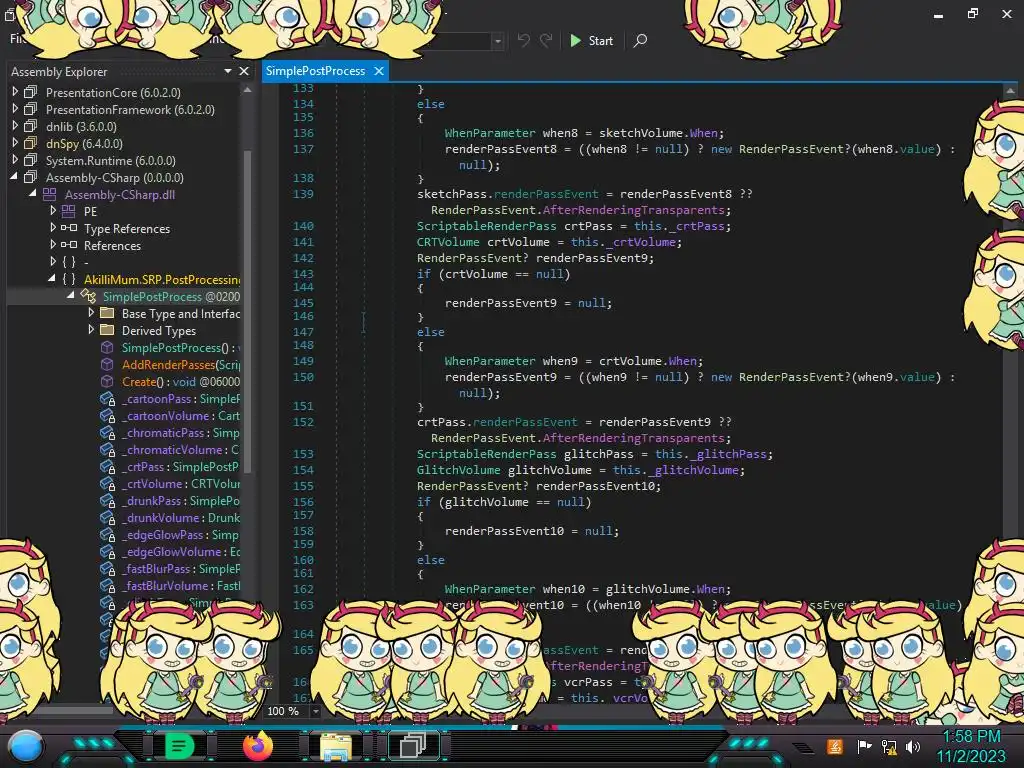Select the _edgeGlowPass field in tree

click(180, 534)
